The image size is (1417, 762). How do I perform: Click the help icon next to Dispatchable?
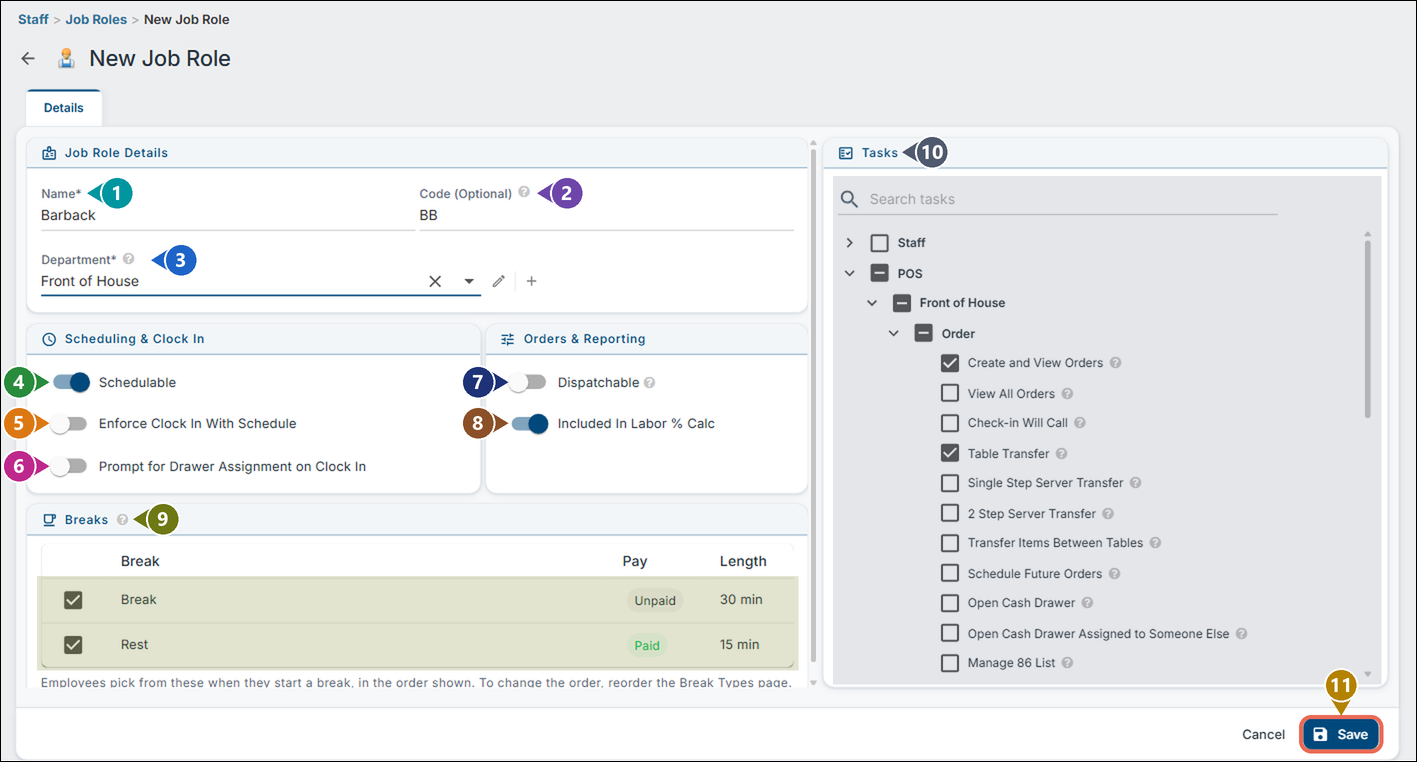649,382
